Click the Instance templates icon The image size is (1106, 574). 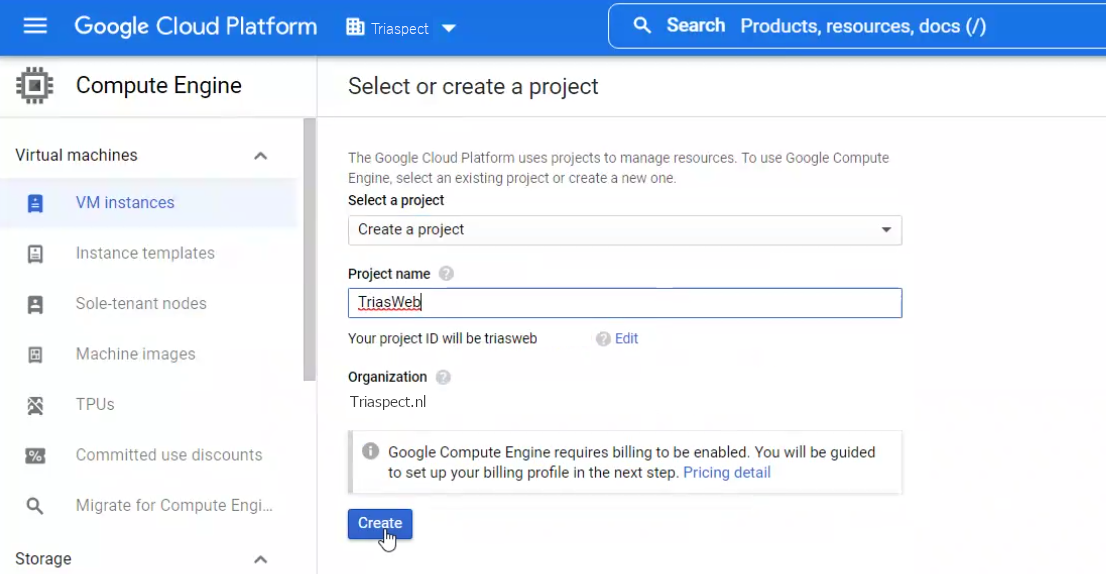tap(35, 254)
